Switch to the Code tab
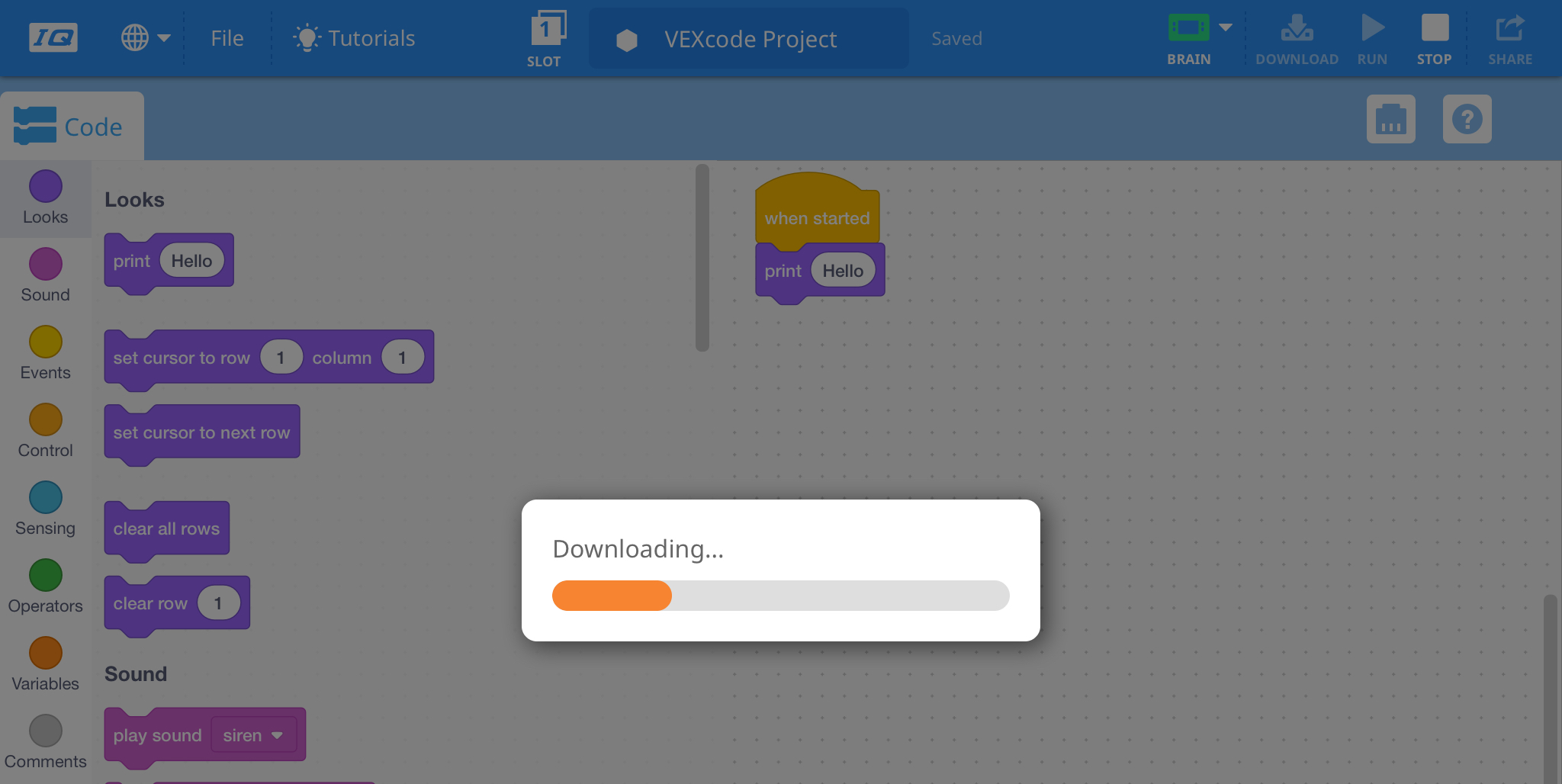This screenshot has width=1562, height=784. [72, 124]
